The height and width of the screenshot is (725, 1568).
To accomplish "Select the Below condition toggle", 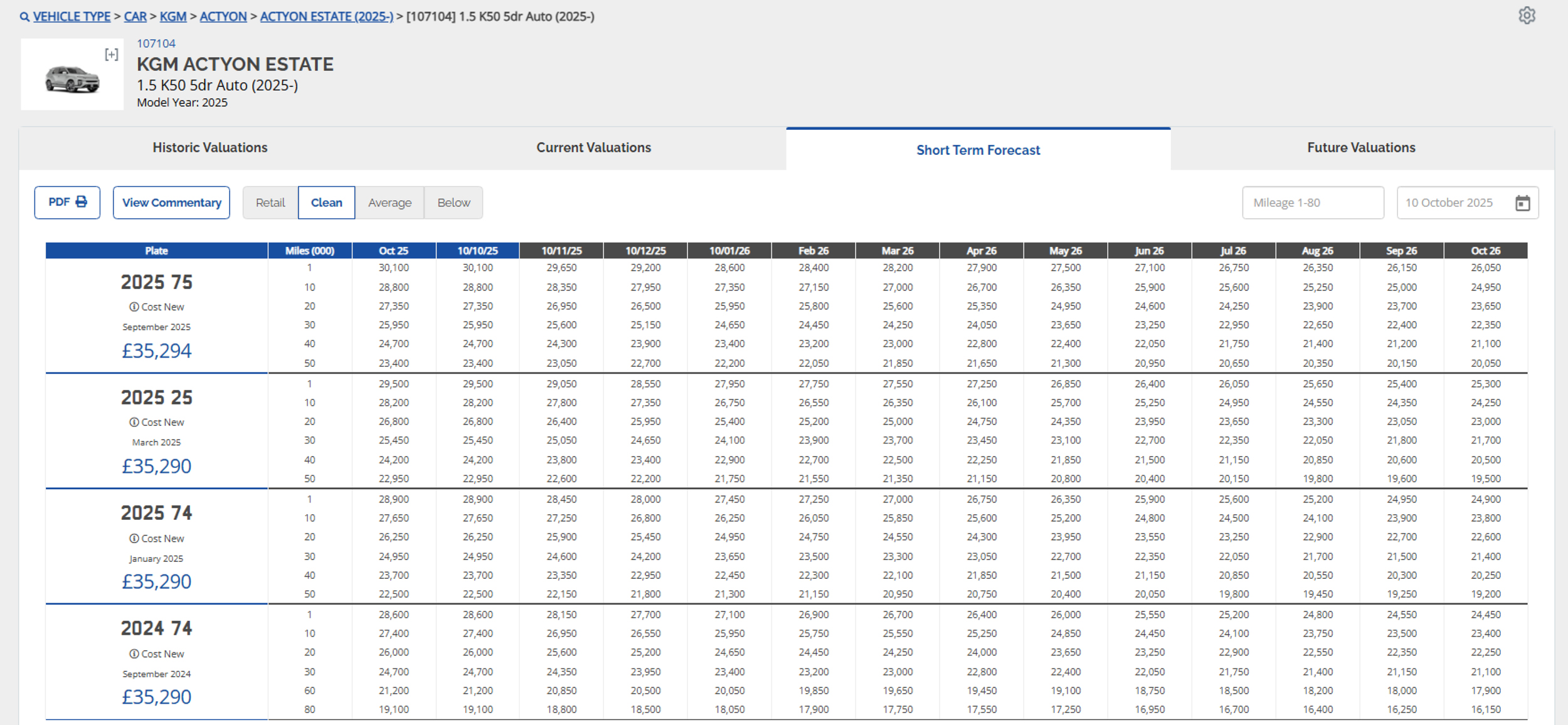I will (453, 203).
